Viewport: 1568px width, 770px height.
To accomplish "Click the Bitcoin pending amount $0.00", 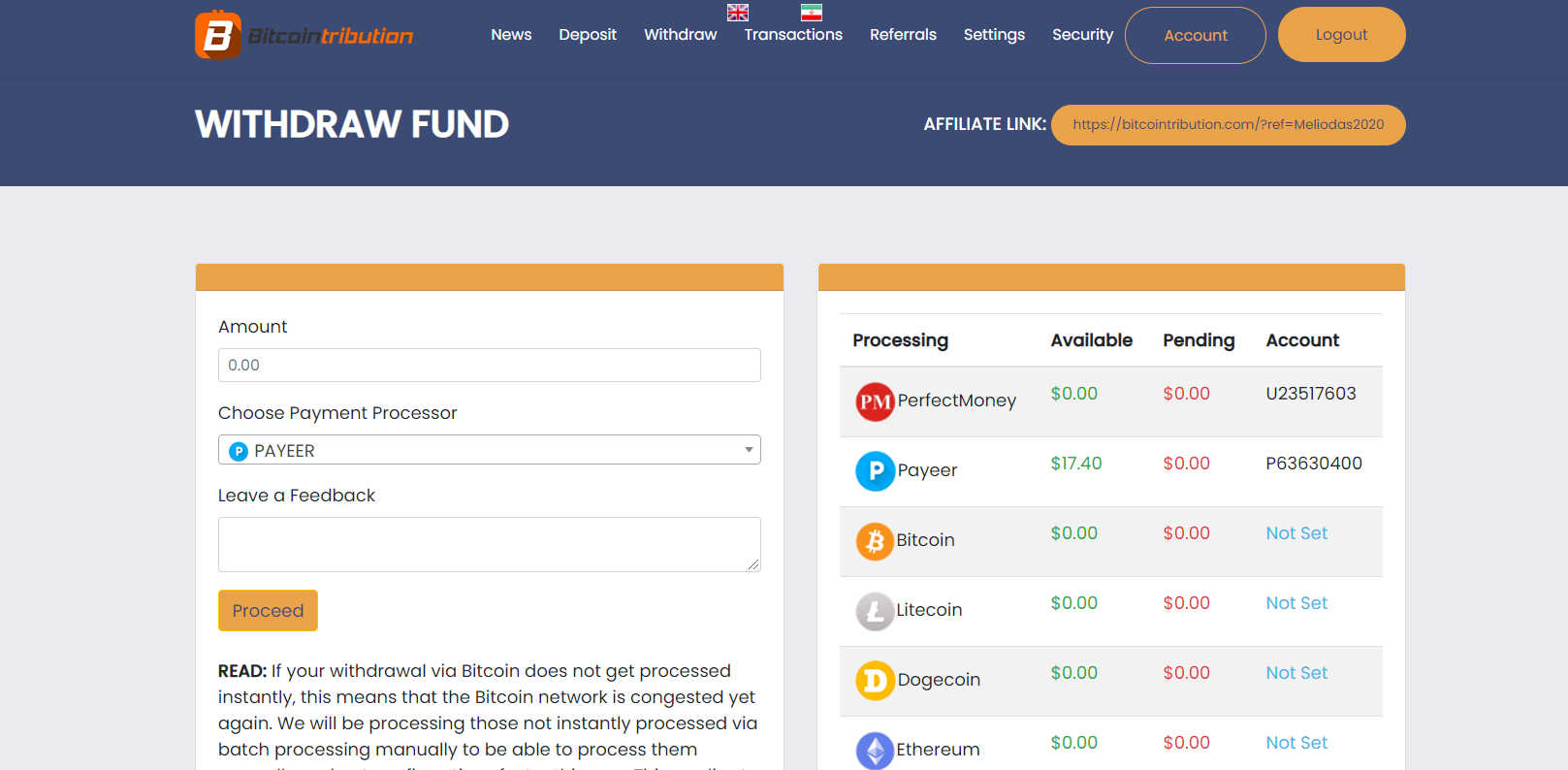I will [1187, 533].
